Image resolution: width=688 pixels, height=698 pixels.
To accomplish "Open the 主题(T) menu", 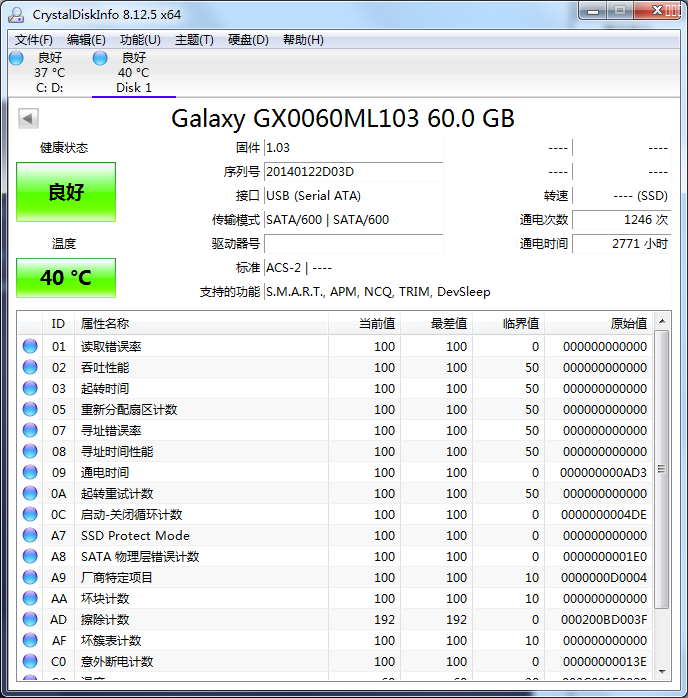I will (194, 40).
